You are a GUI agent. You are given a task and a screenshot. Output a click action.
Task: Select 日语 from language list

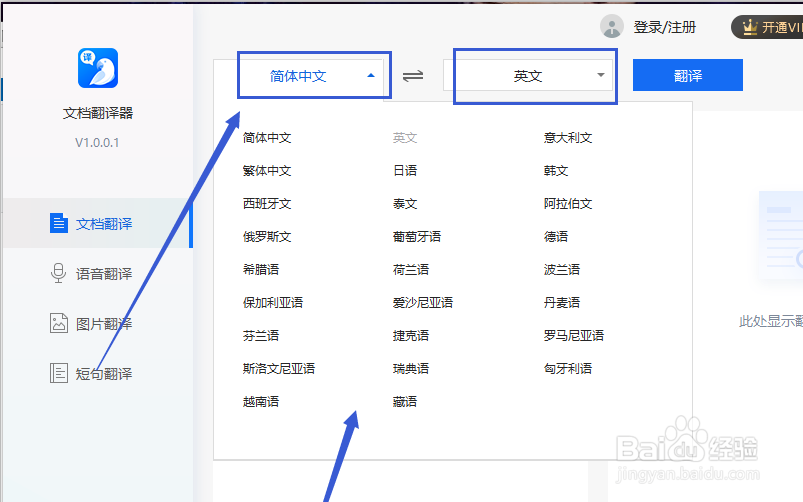[405, 171]
